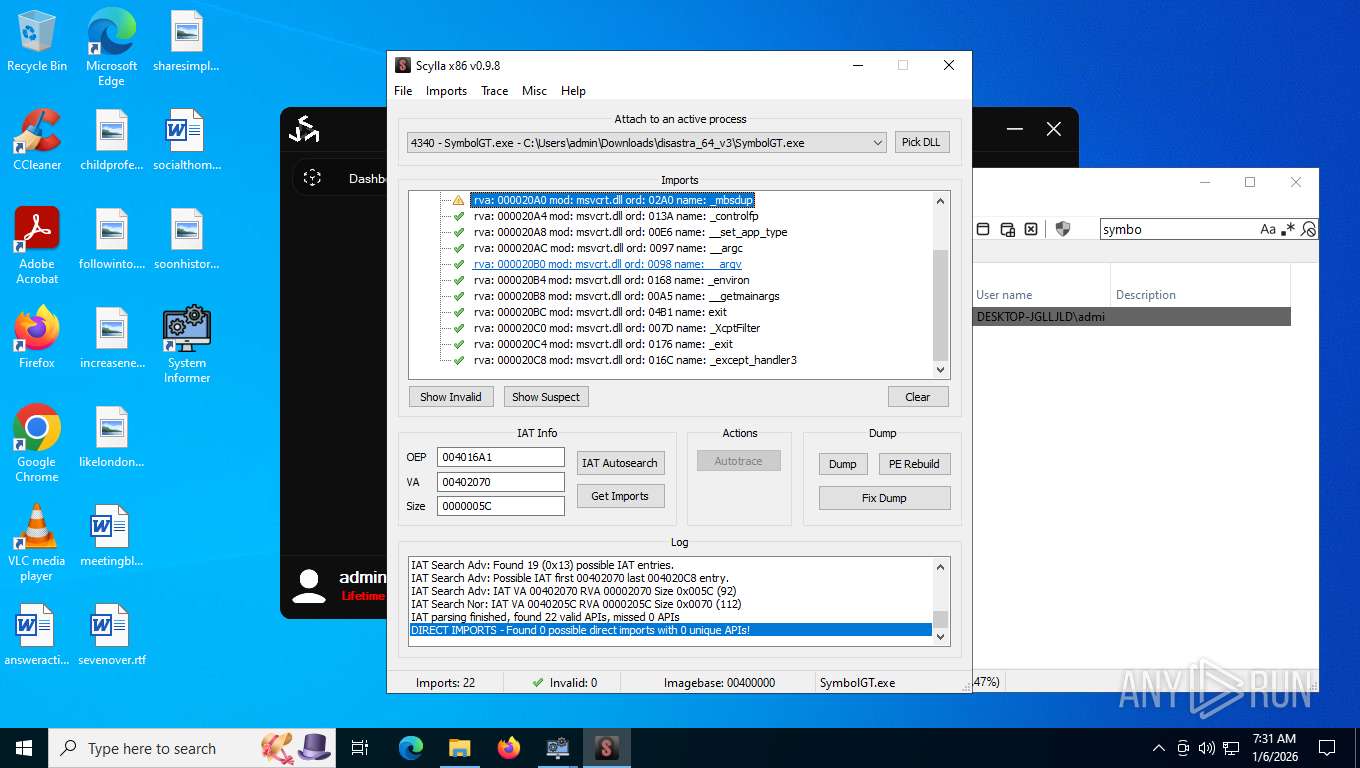The image size is (1360, 768).
Task: Click the Pick DLL button
Action: click(921, 143)
